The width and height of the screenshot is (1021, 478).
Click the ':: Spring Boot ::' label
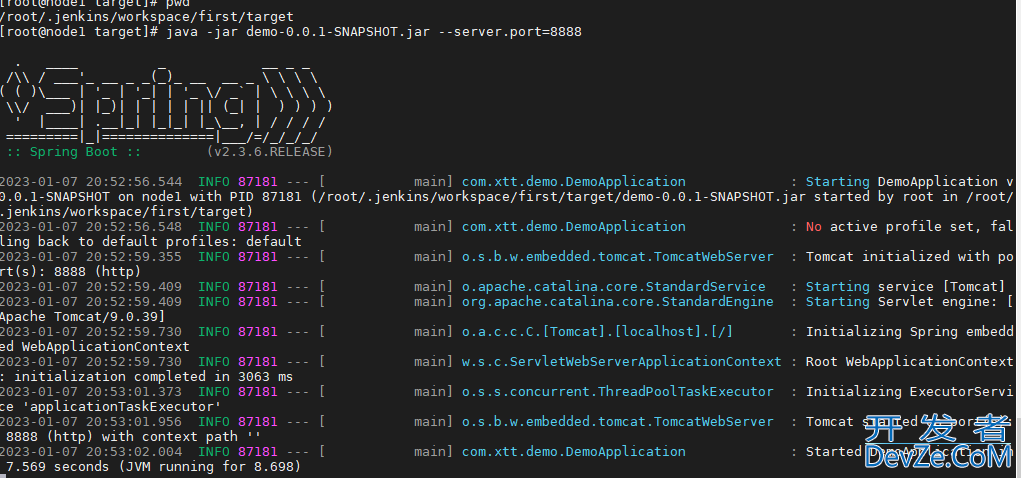tap(74, 152)
